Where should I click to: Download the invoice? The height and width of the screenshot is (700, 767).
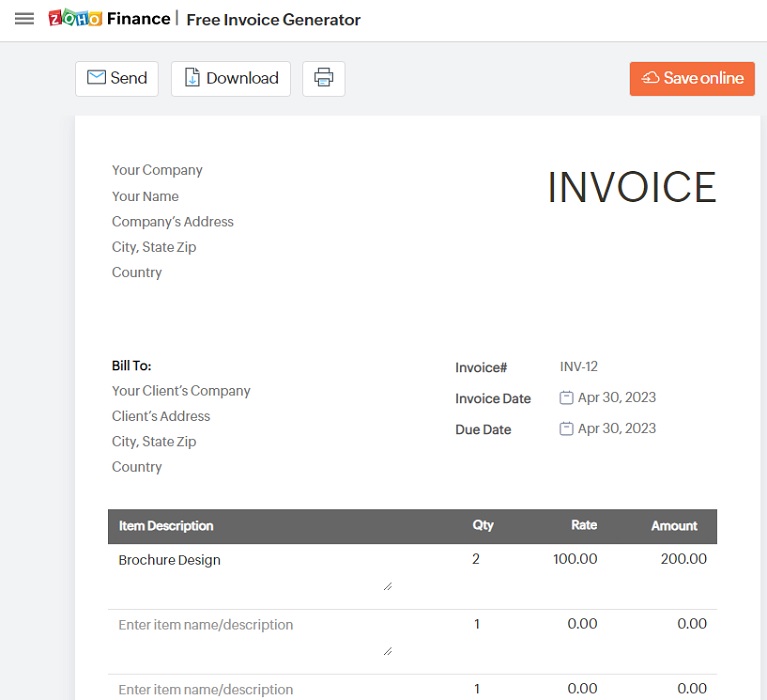pos(231,78)
